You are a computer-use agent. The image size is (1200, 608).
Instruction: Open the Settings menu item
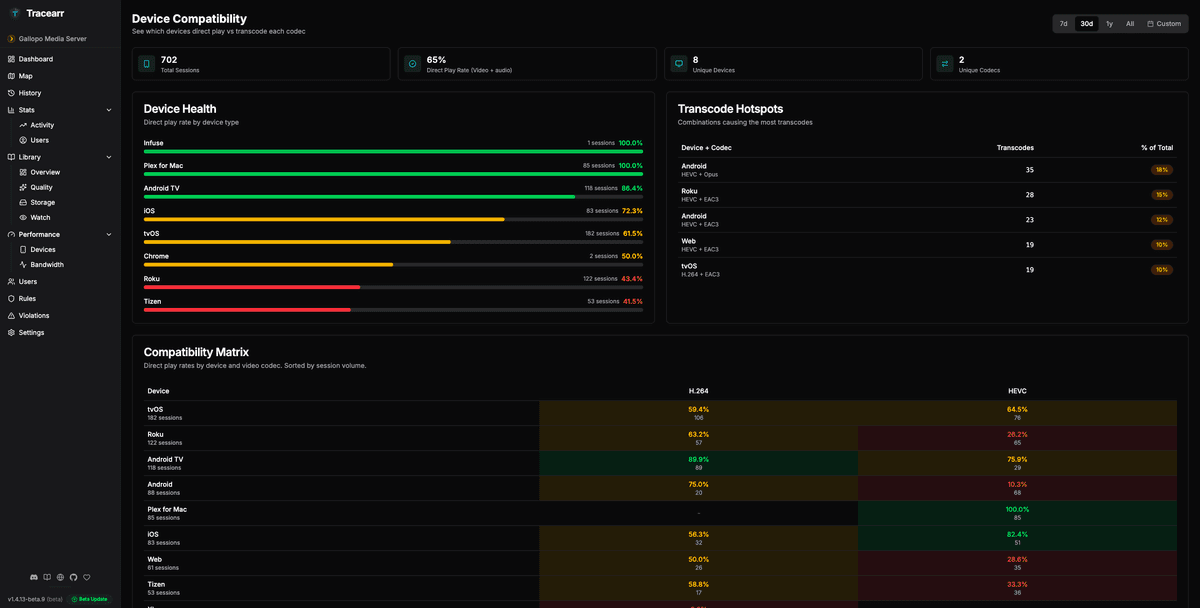[x=38, y=332]
